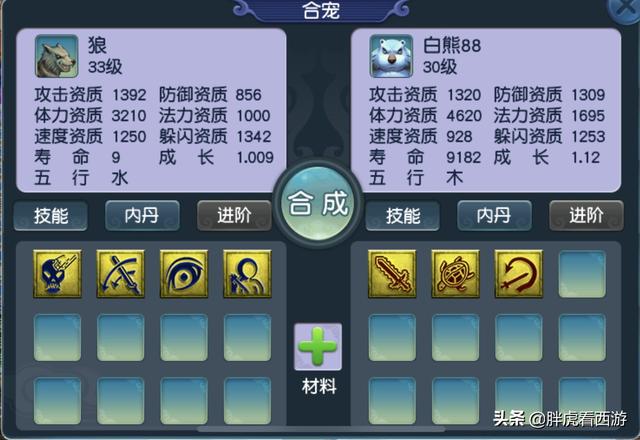Select the eye skill icon
Image resolution: width=640 pixels, height=440 pixels.
(184, 273)
